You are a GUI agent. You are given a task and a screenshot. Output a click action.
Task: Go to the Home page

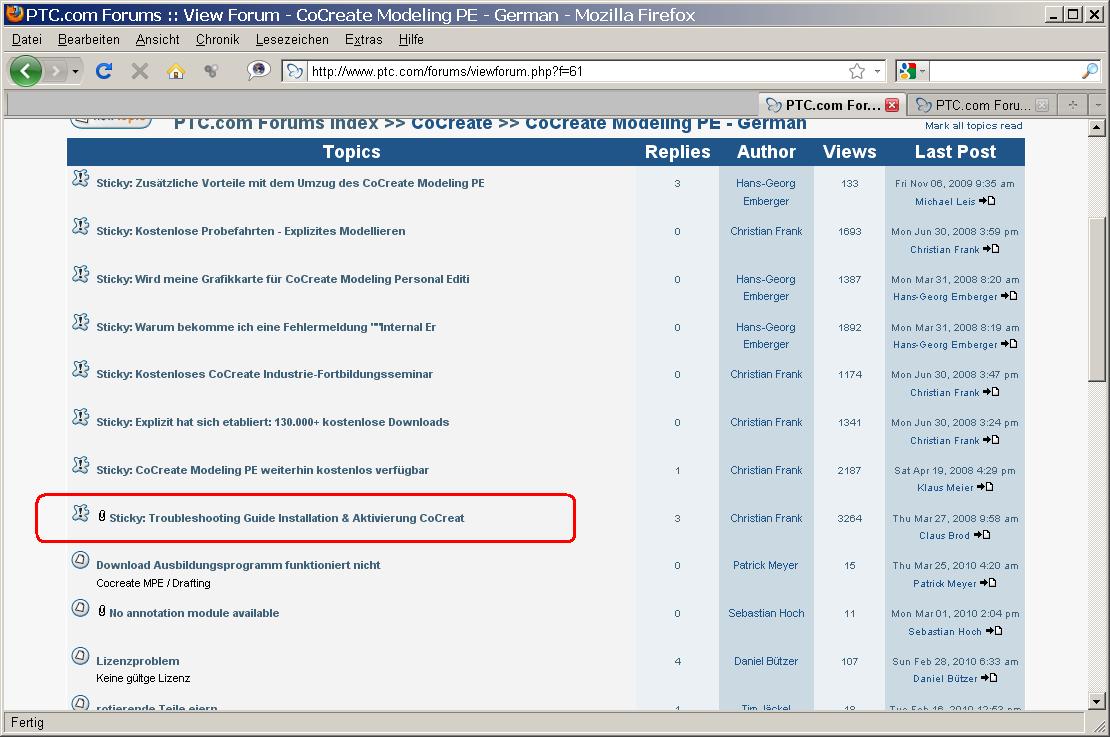[175, 71]
